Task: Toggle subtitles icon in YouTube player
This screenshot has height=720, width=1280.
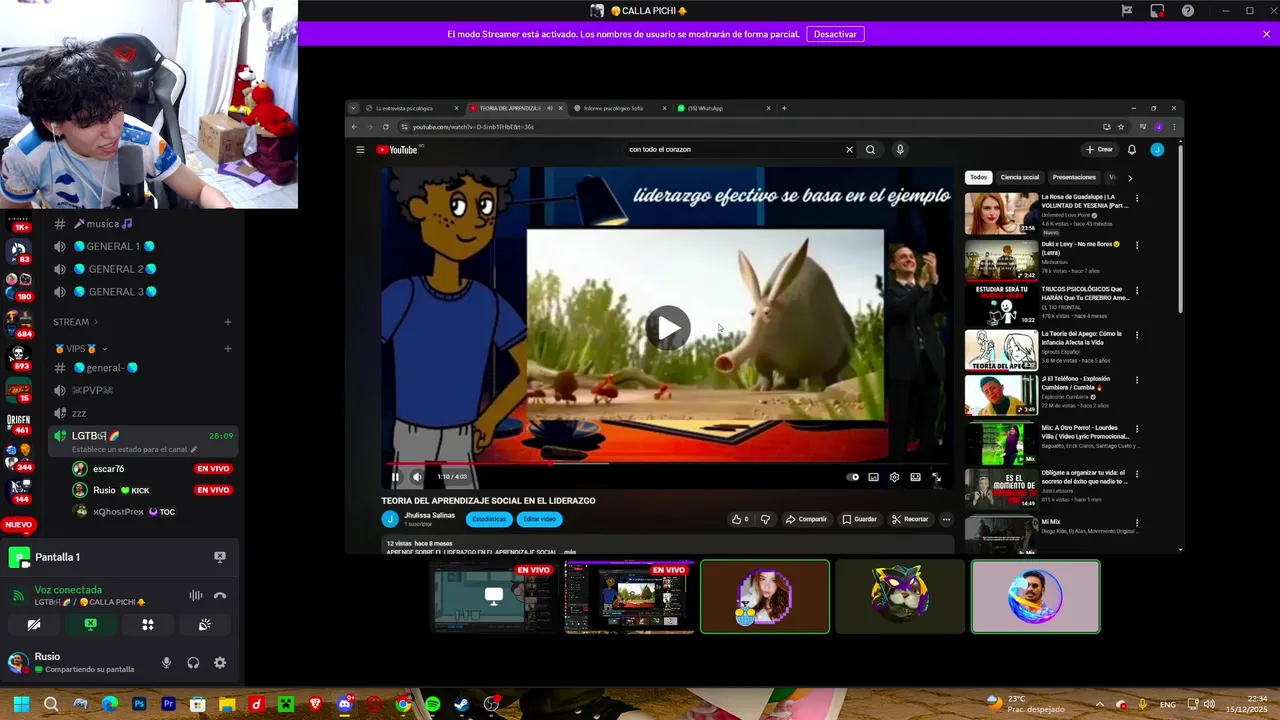Action: coord(873,477)
